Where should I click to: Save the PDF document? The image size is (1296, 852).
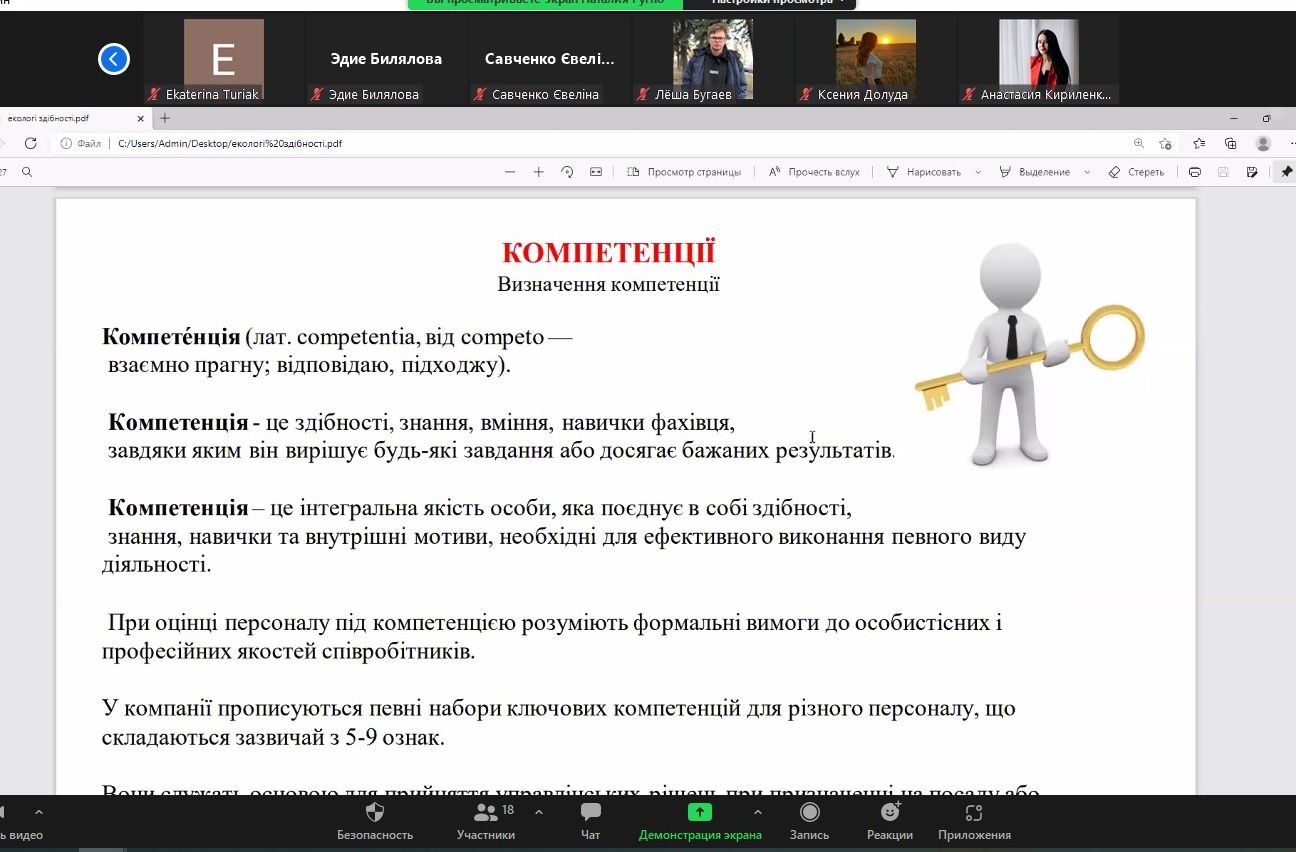coord(1223,172)
